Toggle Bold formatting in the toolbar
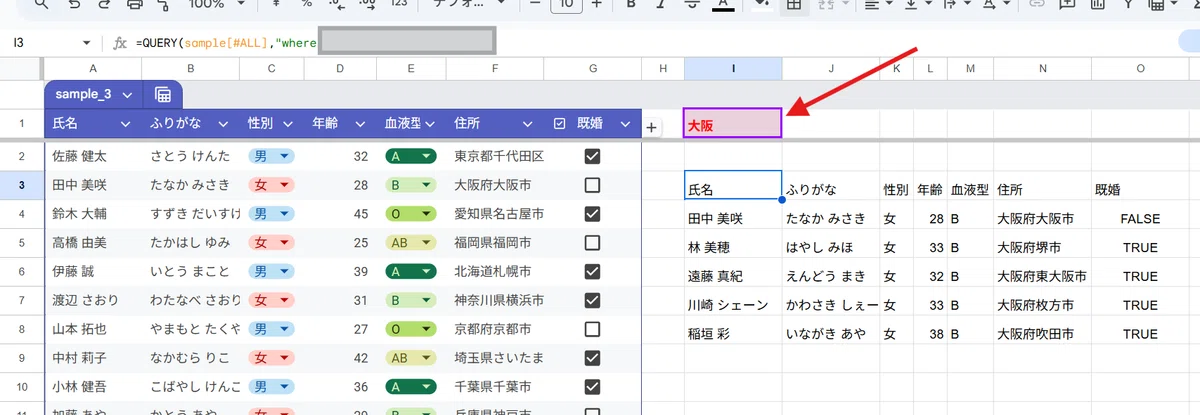Viewport: 1200px width, 415px height. tap(631, 5)
